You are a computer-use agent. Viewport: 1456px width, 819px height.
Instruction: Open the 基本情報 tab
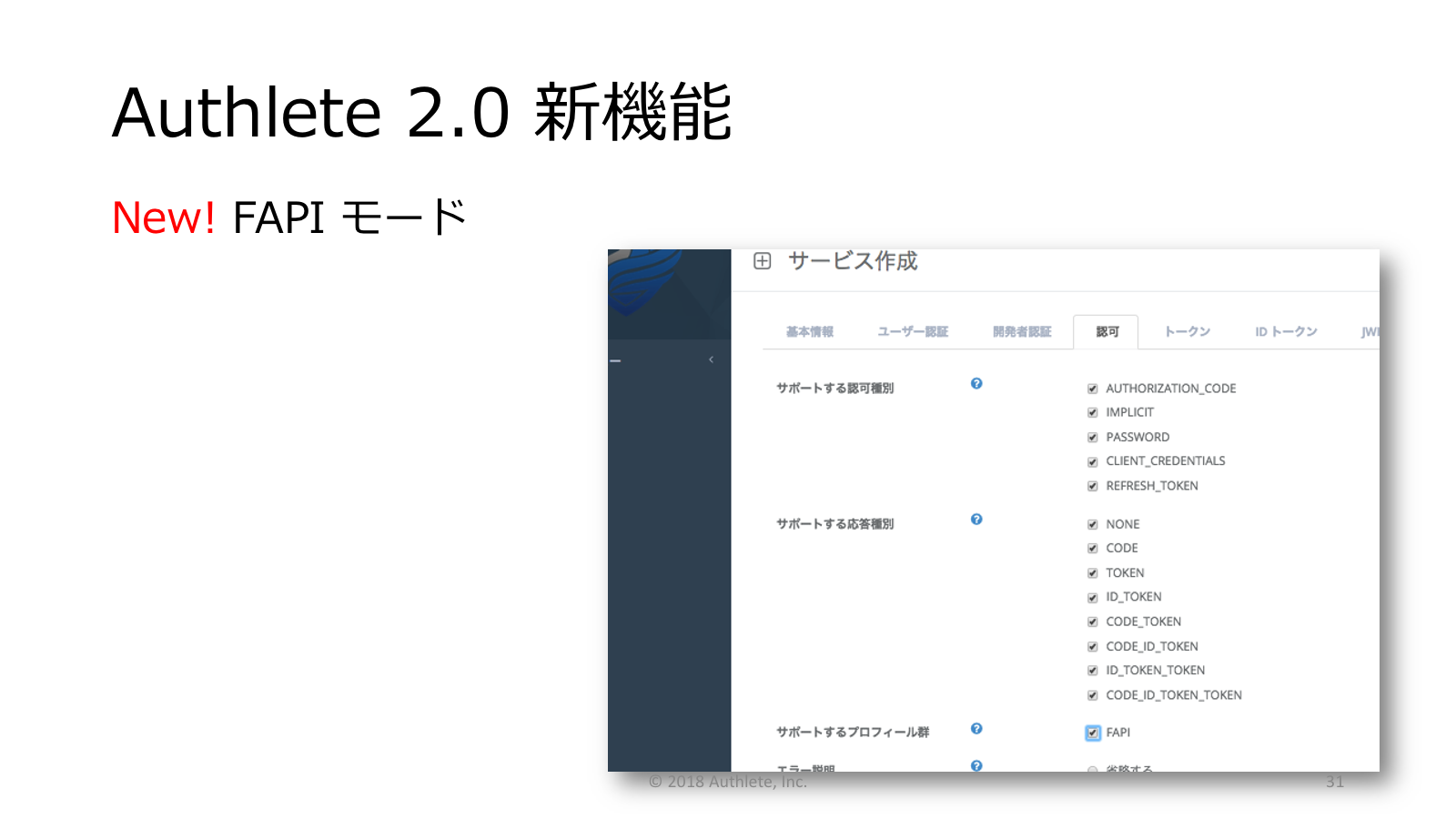point(810,332)
